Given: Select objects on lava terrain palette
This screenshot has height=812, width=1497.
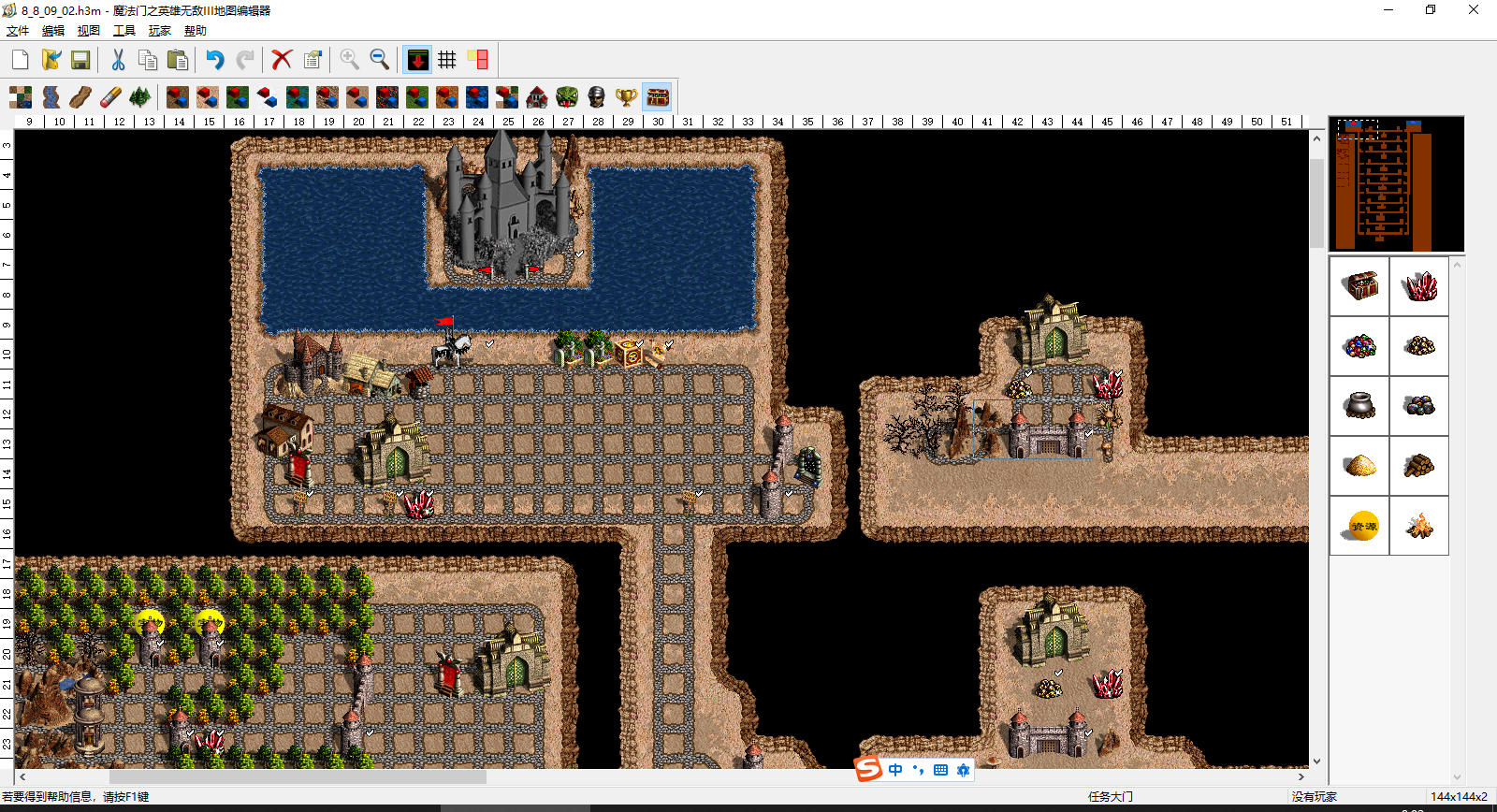Looking at the screenshot, I should (x=387, y=96).
